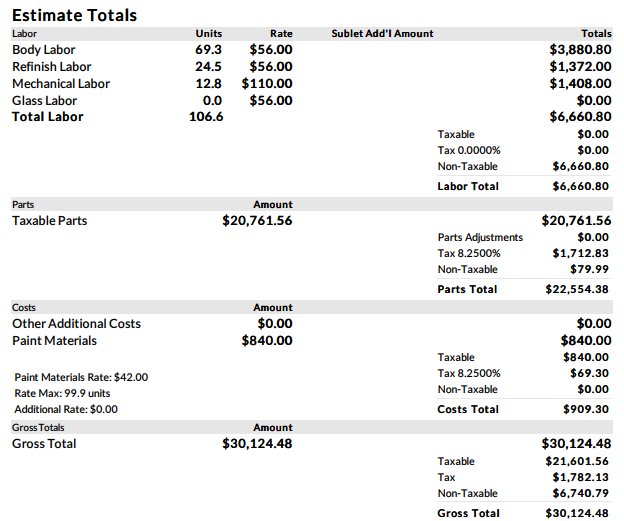Click the Costs Total $909.30 value
The image size is (624, 521).
(586, 409)
